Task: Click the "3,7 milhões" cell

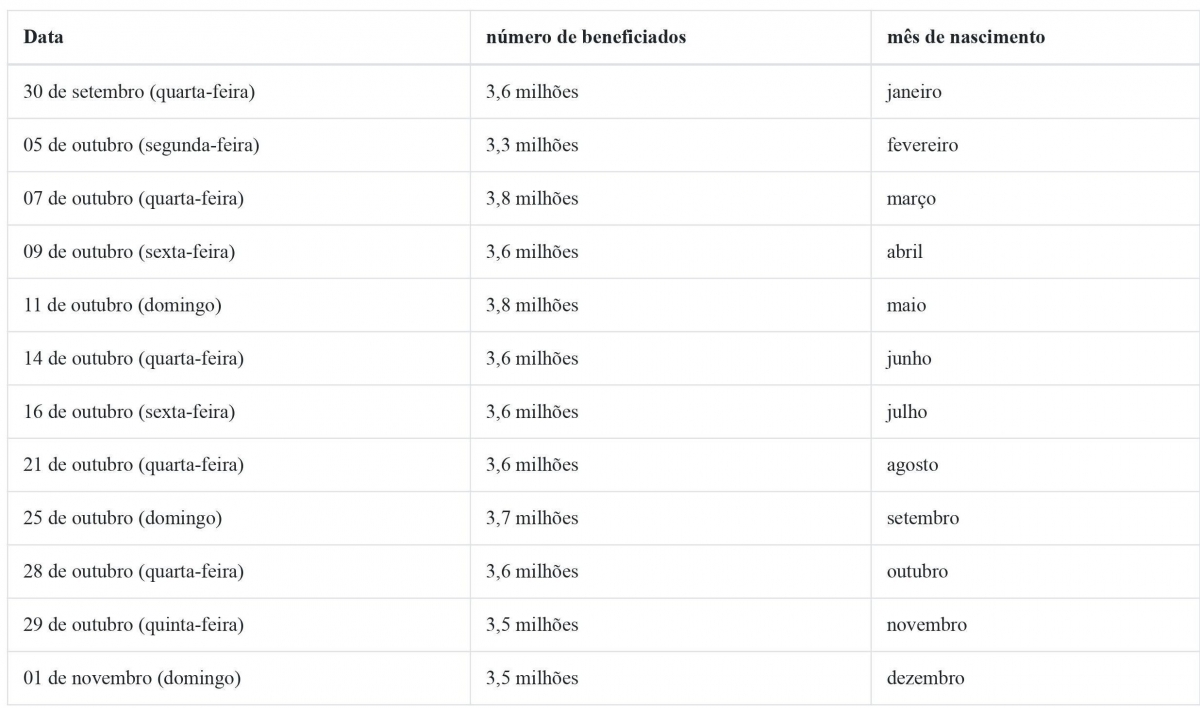Action: pos(532,518)
